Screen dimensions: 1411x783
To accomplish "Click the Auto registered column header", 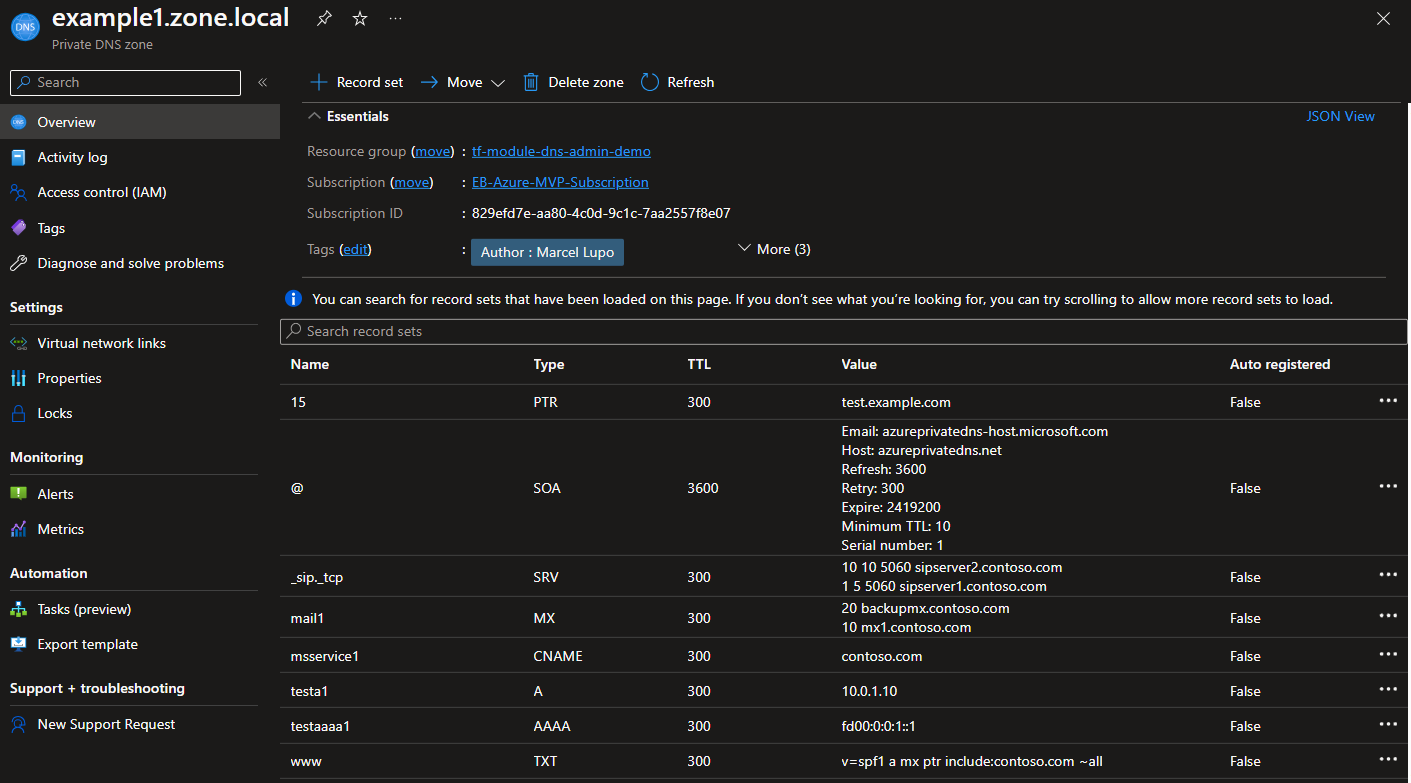I will pyautogui.click(x=1280, y=364).
